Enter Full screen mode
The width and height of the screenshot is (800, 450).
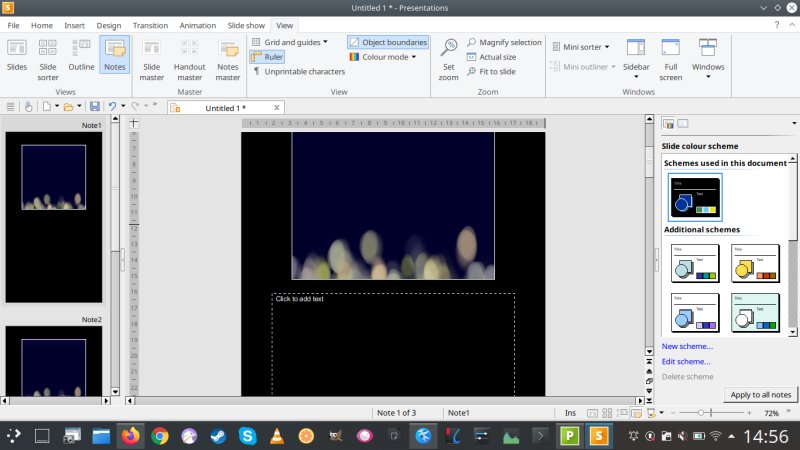(671, 57)
